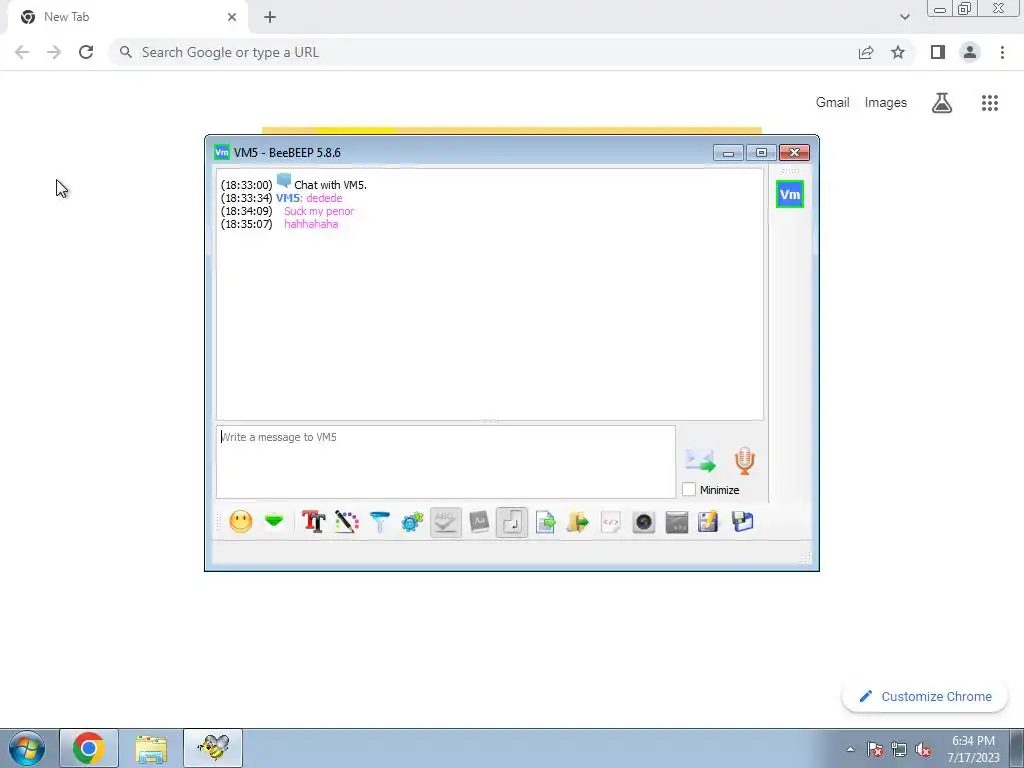
Task: Open the font color pencil tool
Action: tap(347, 522)
